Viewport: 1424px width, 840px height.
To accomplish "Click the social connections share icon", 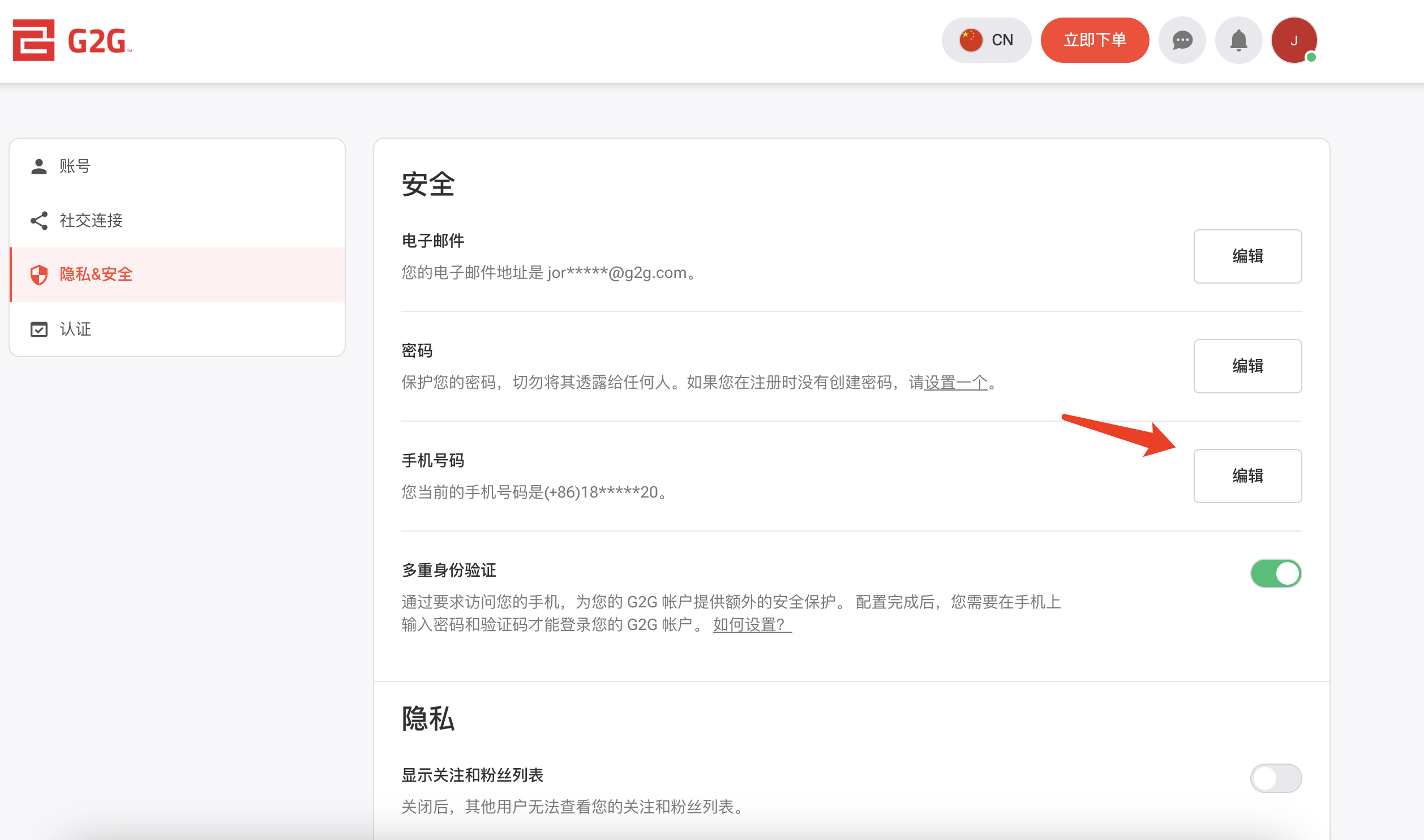I will (x=38, y=221).
